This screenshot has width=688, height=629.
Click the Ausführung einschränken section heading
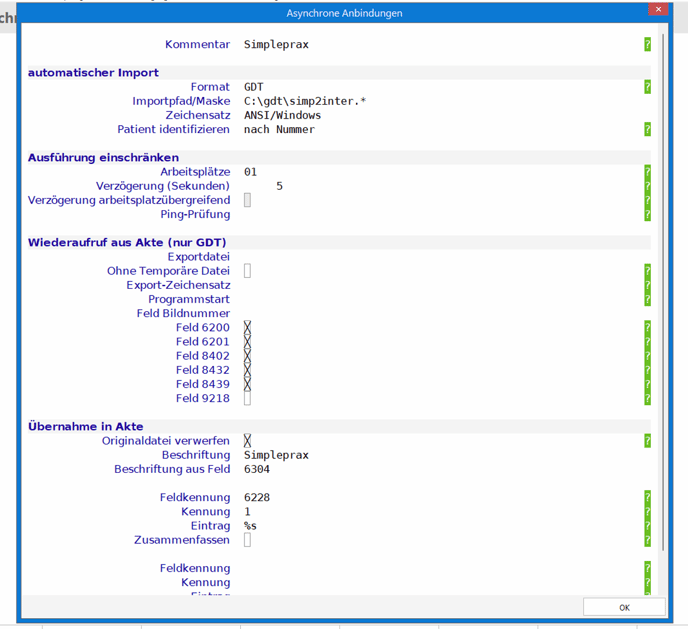104,157
